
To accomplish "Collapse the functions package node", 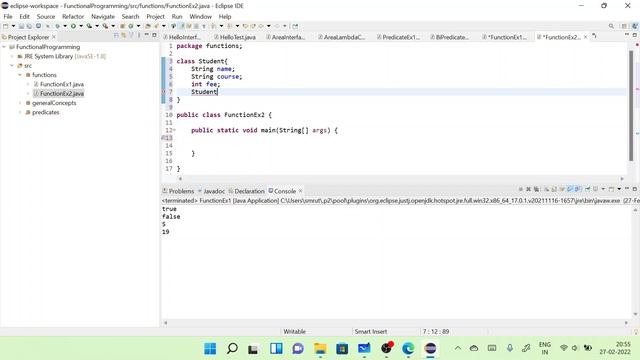I will pyautogui.click(x=20, y=75).
